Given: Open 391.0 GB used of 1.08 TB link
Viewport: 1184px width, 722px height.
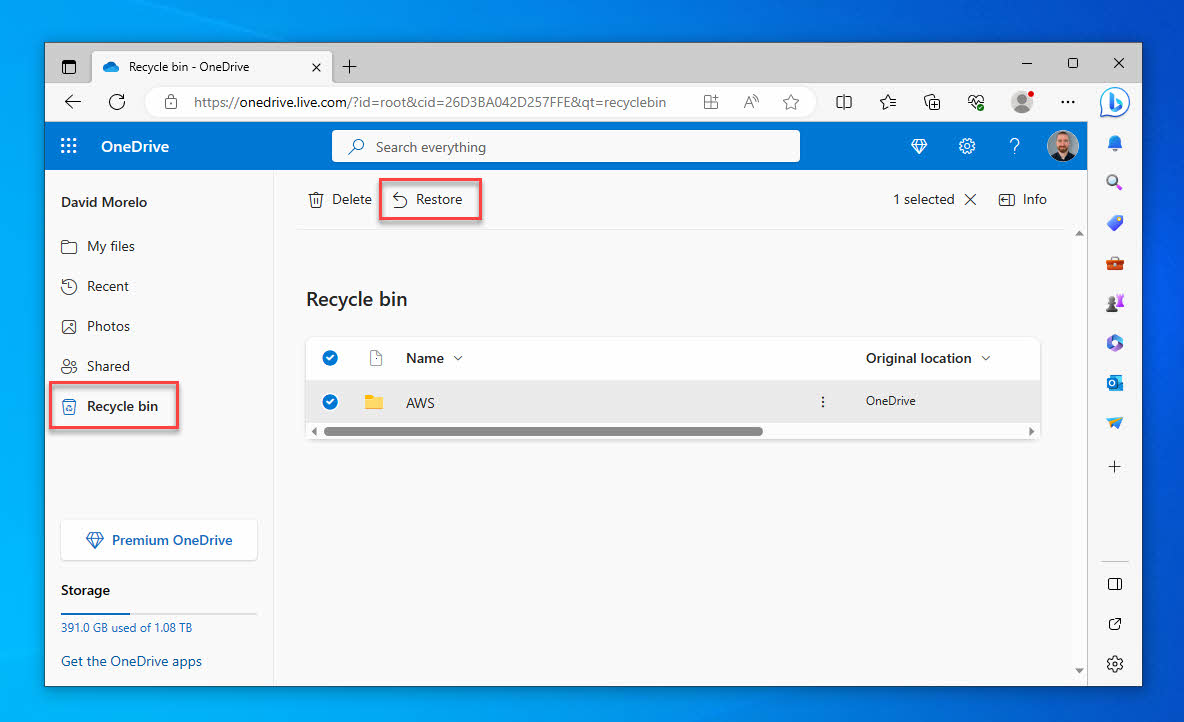Looking at the screenshot, I should pyautogui.click(x=126, y=628).
